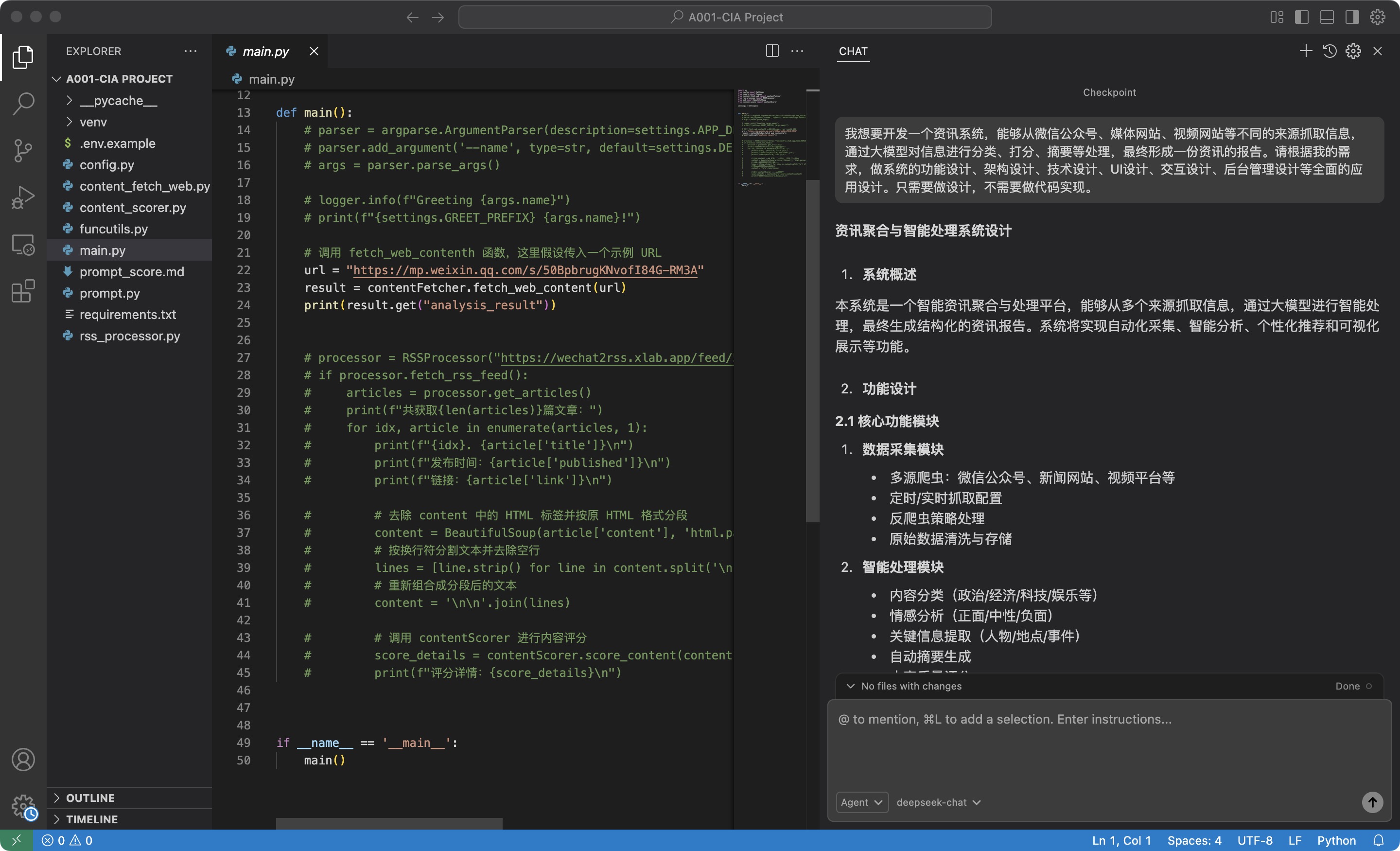Open the wechat2rss feed link on line 27

coord(617,357)
